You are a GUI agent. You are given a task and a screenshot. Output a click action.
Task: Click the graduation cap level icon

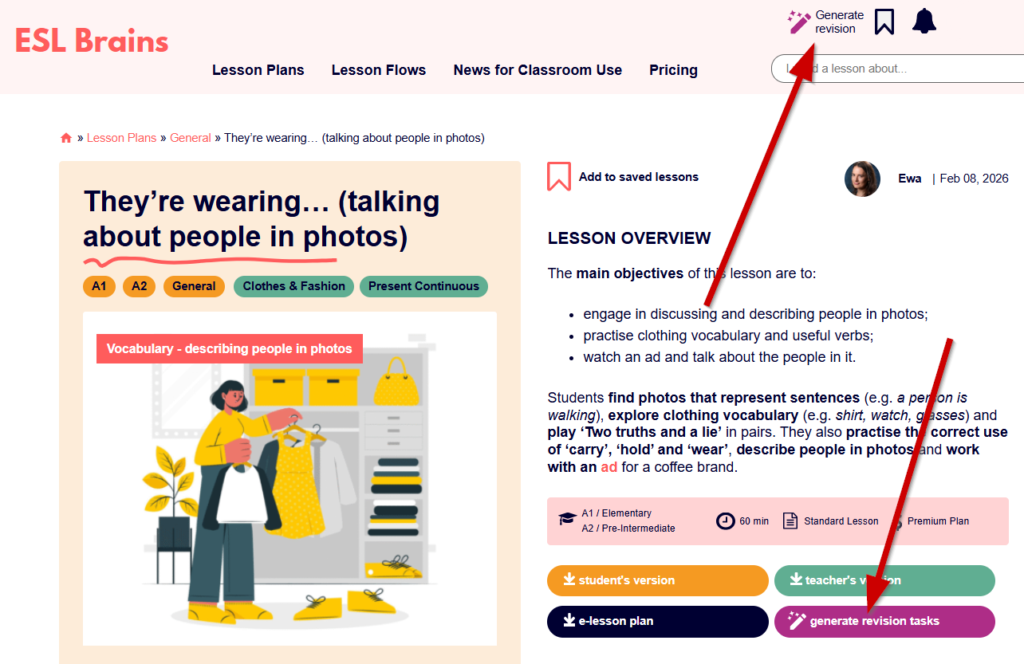tap(567, 519)
